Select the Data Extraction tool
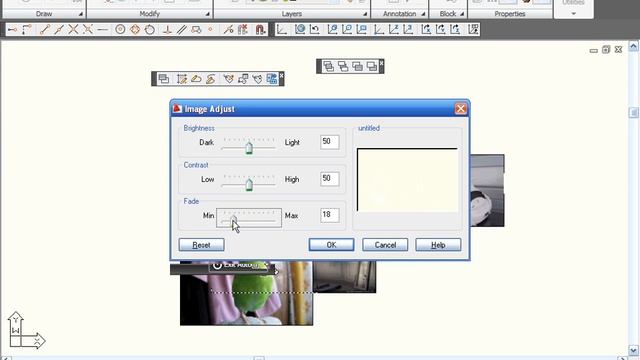This screenshot has height=360, width=640. 271,79
